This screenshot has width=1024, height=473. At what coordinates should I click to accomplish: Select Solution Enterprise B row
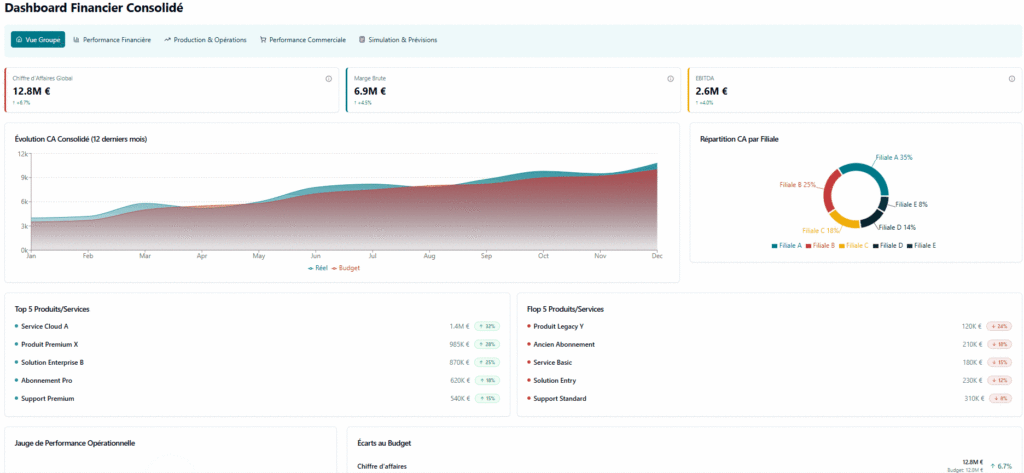coord(257,362)
